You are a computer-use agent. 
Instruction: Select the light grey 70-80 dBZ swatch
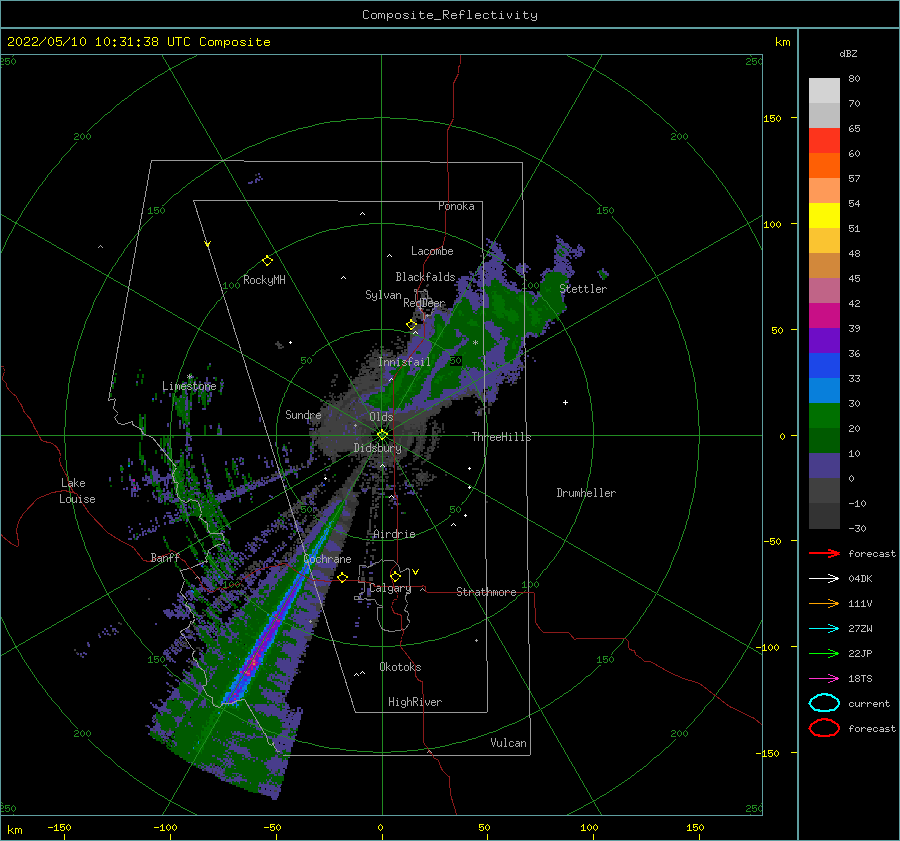coord(824,91)
